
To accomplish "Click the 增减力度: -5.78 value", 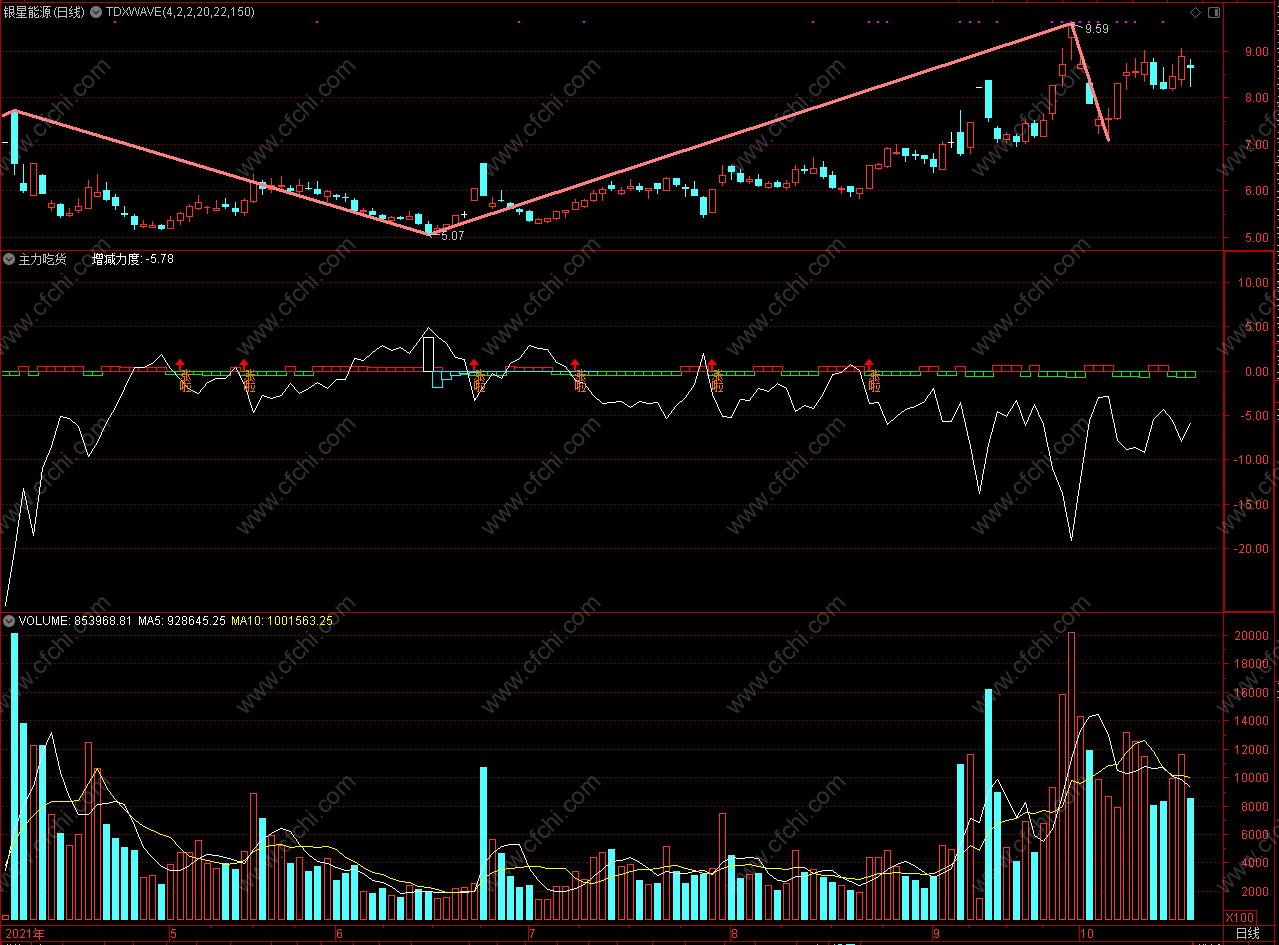I will click(133, 259).
